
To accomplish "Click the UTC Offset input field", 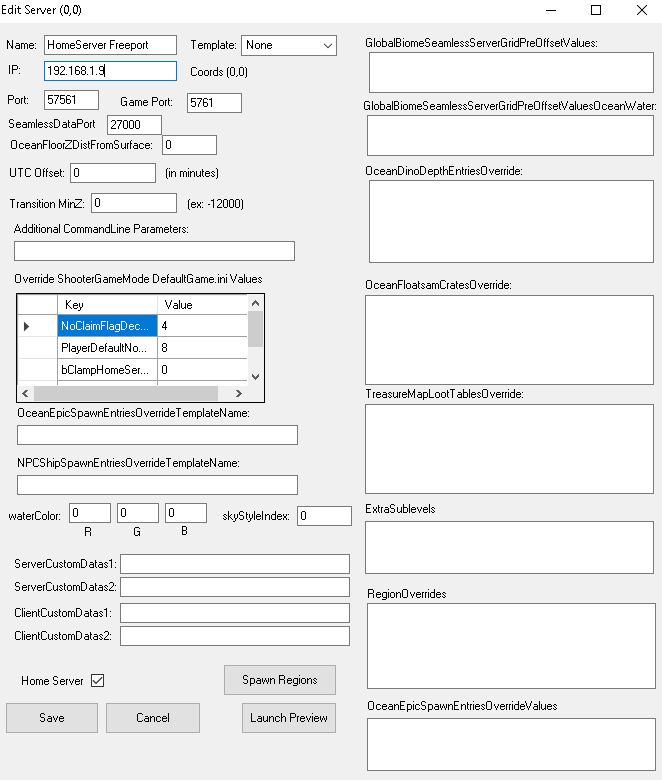I will [x=113, y=173].
